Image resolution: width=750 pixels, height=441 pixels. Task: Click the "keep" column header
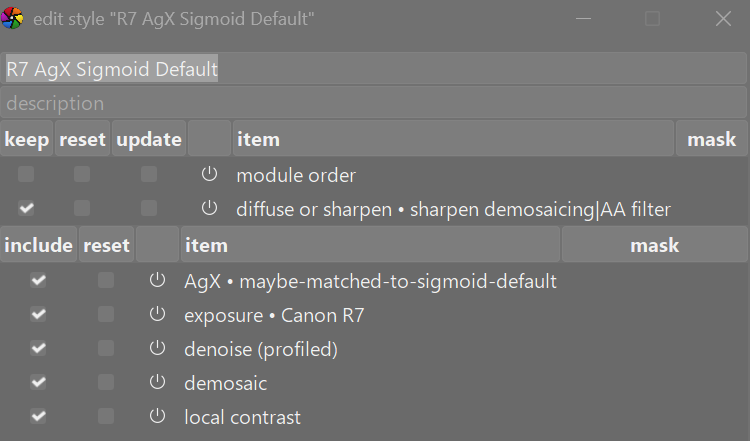[x=27, y=139]
